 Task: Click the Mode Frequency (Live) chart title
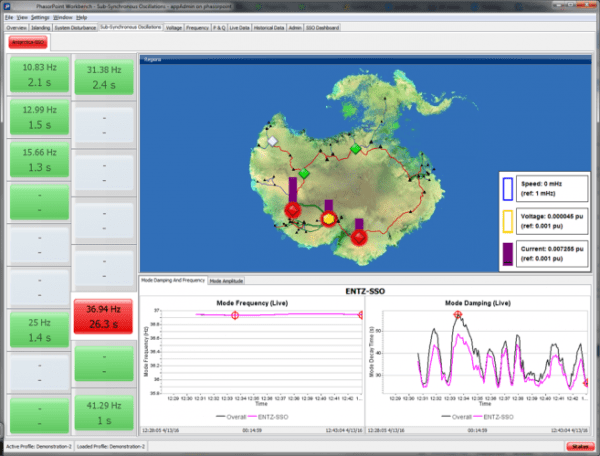252,303
